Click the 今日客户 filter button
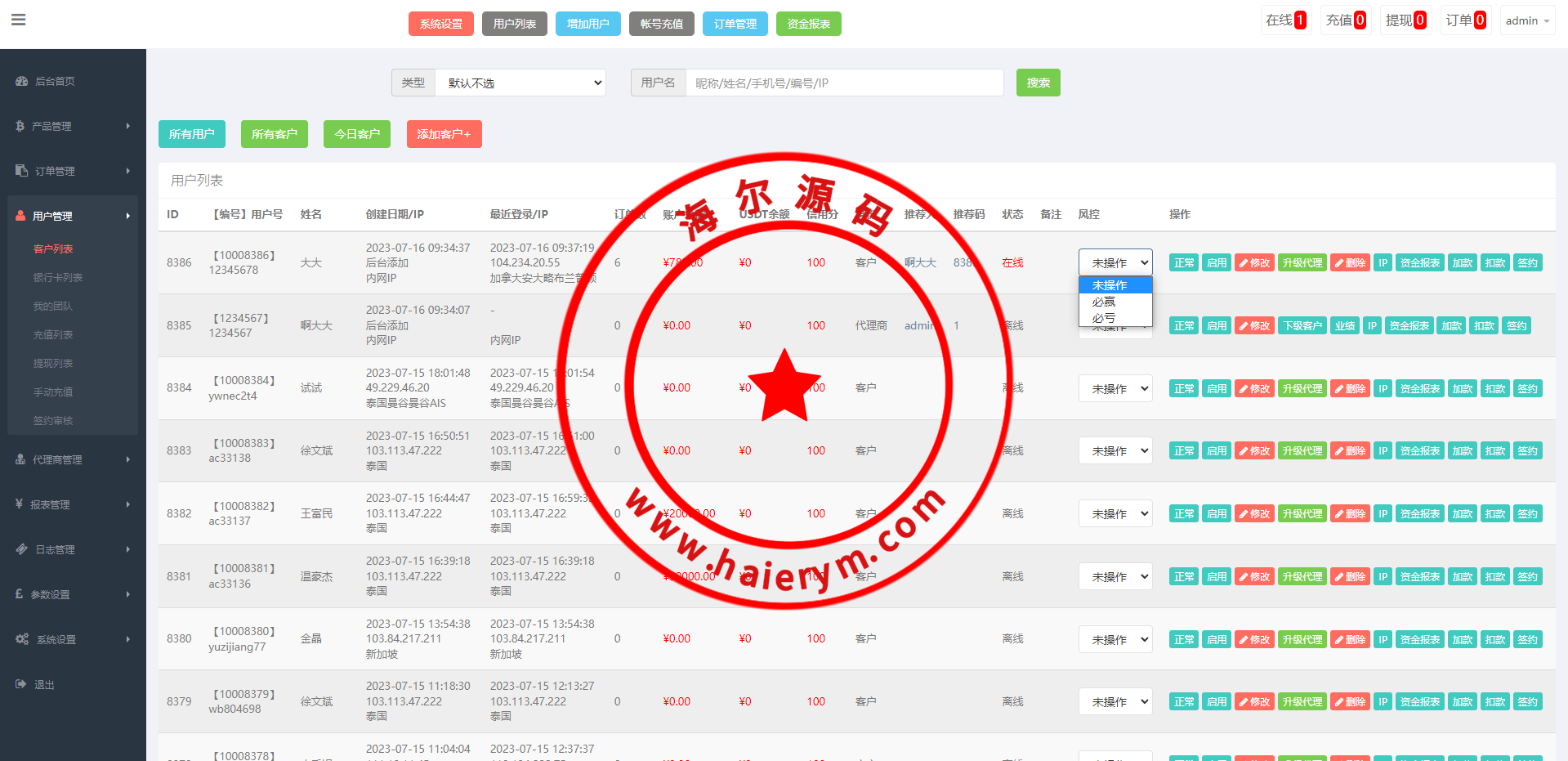 click(356, 134)
